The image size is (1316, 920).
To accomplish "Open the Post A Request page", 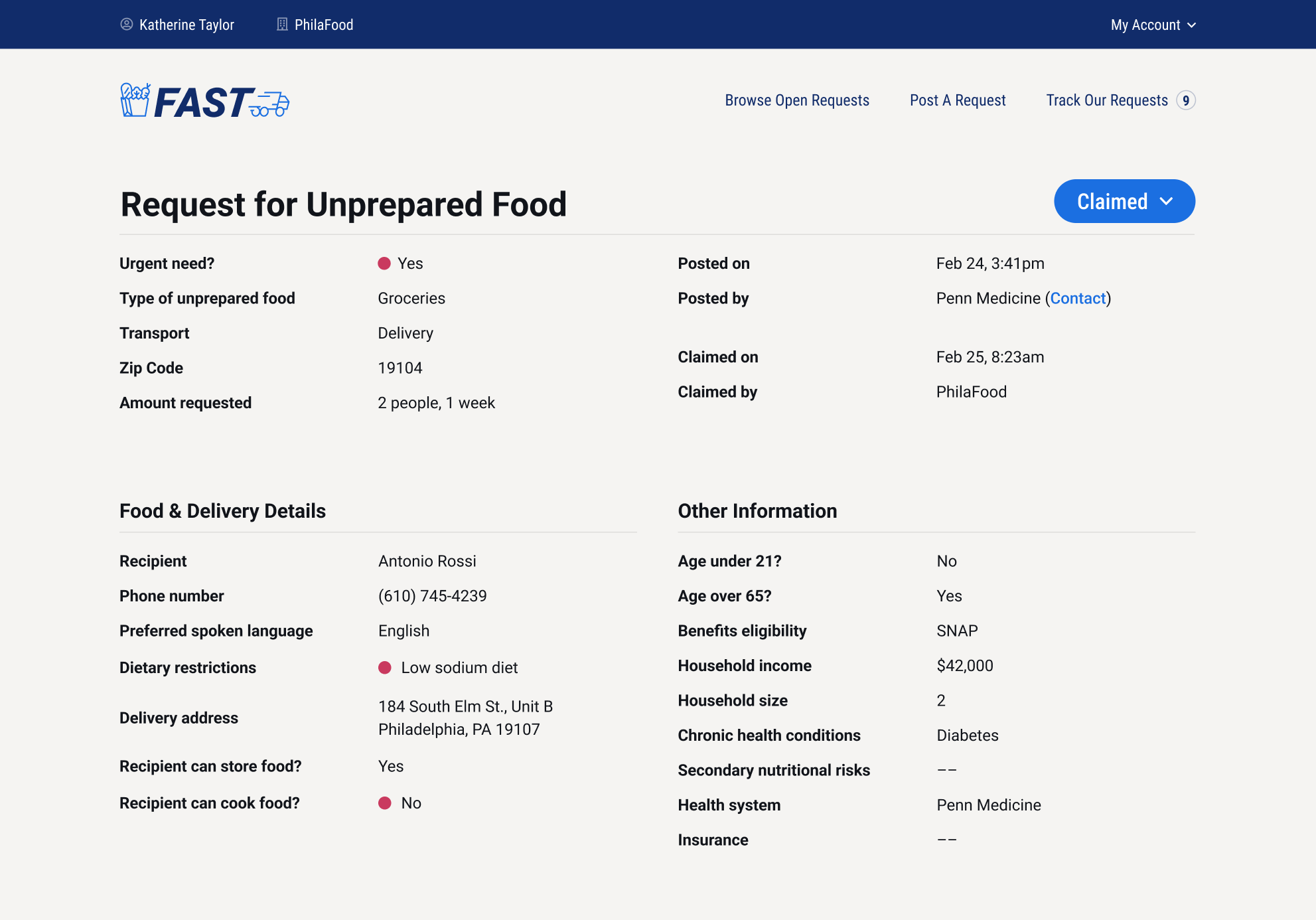I will click(958, 100).
